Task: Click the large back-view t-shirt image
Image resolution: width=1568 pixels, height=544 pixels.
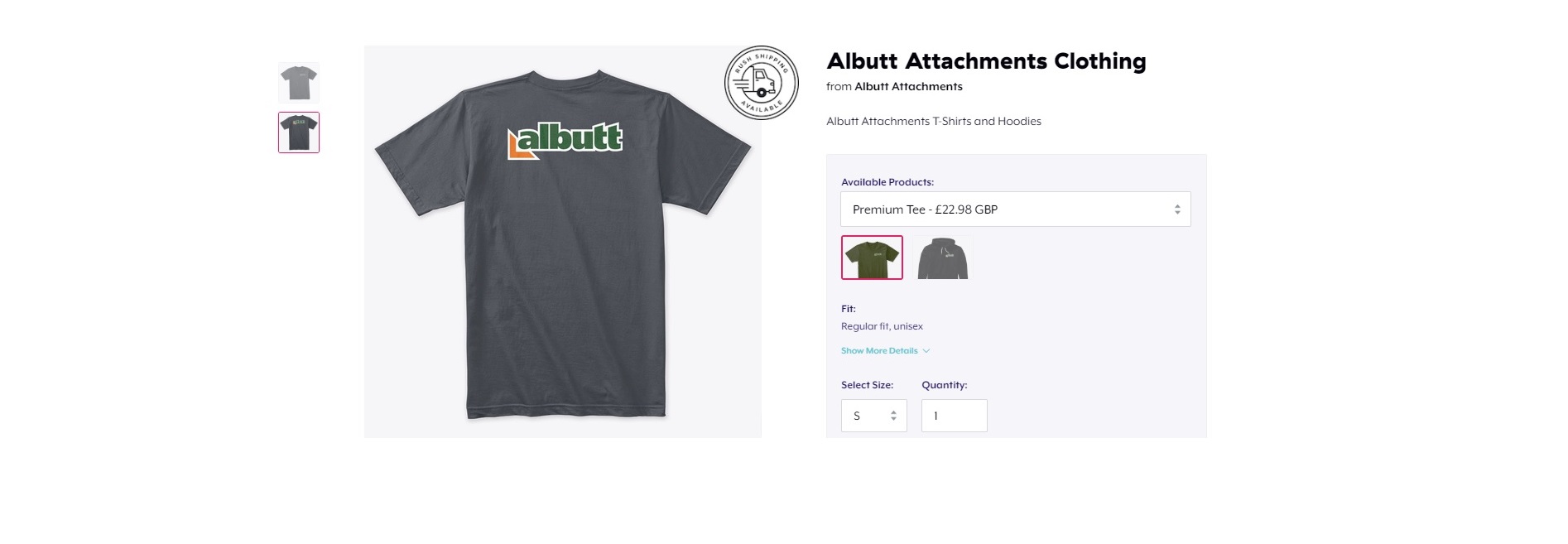Action: click(563, 242)
